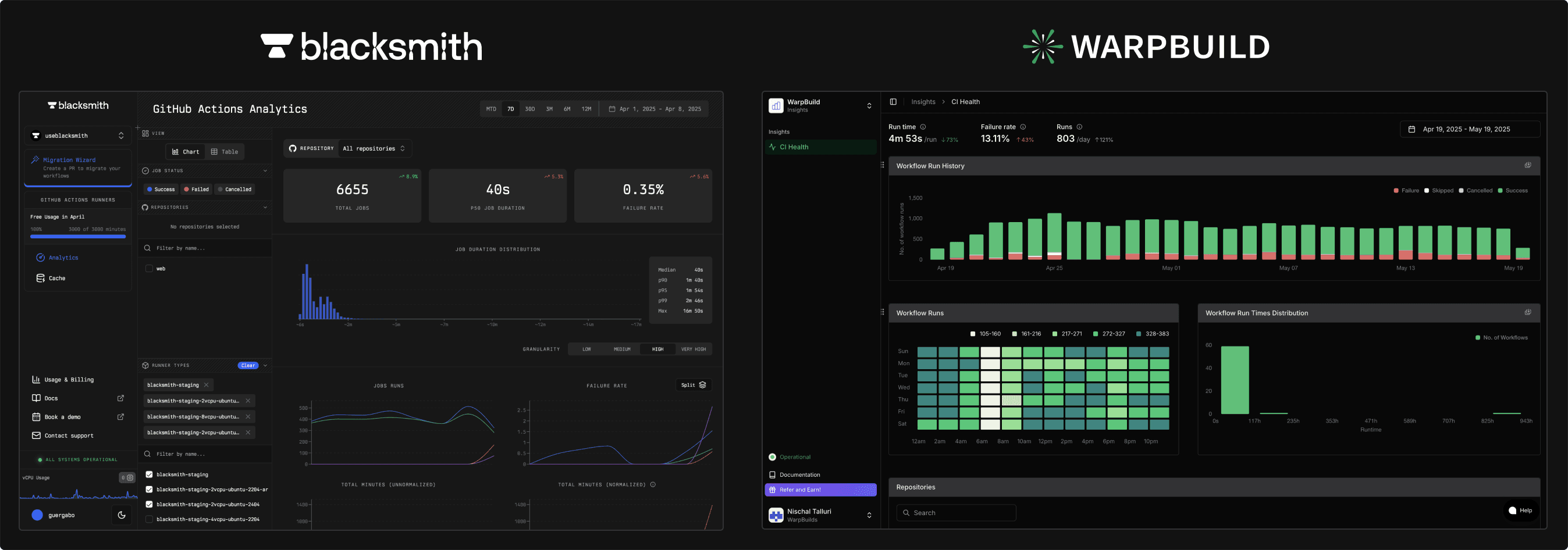Viewport: 1568px width, 550px height.
Task: Open the Refer and Earn! link
Action: [820, 489]
